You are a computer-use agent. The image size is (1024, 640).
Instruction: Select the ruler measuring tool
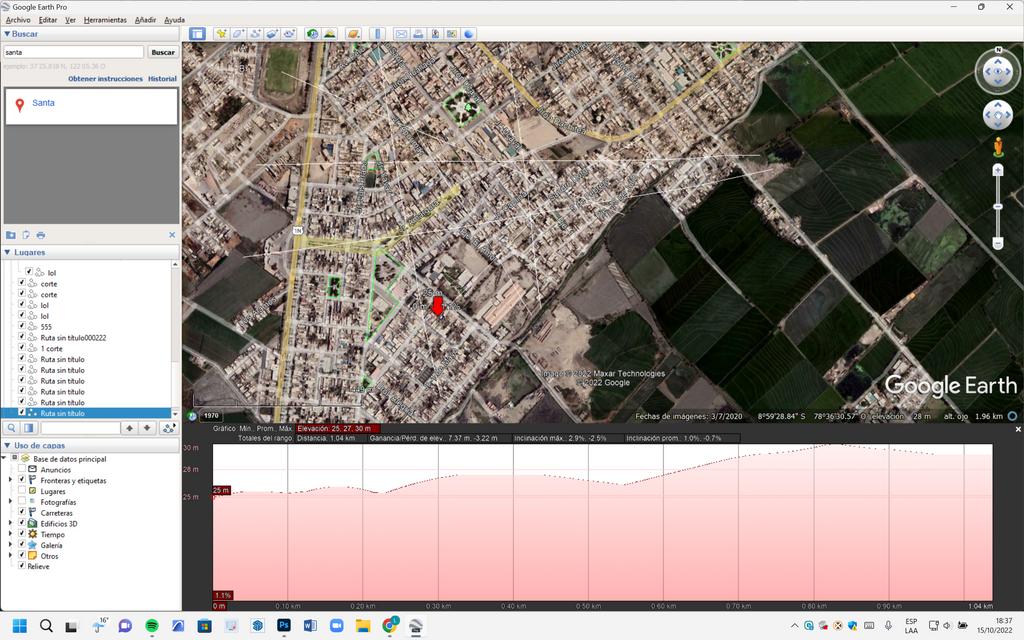(377, 34)
